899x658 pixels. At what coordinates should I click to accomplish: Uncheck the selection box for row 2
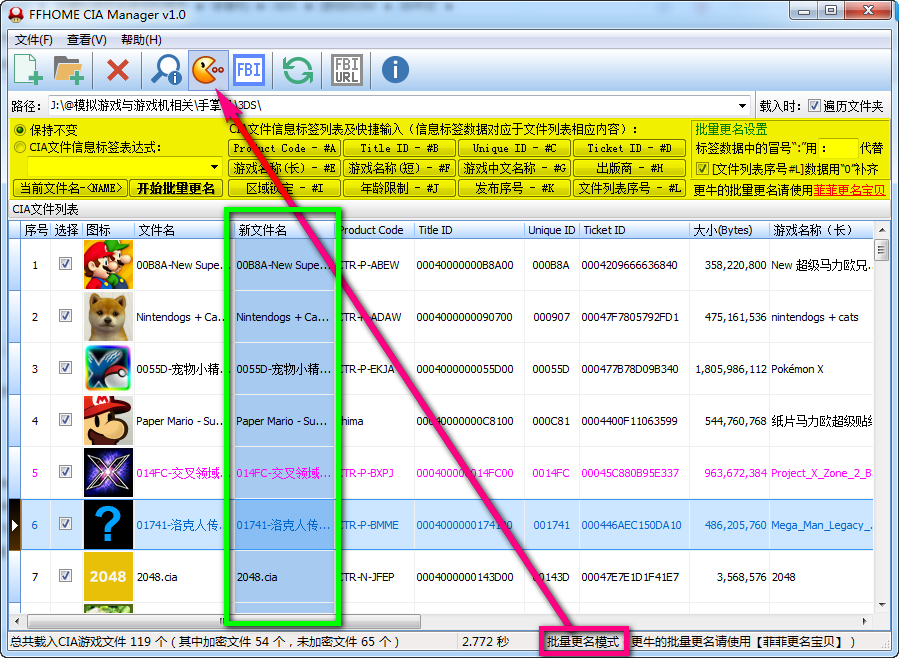click(65, 316)
